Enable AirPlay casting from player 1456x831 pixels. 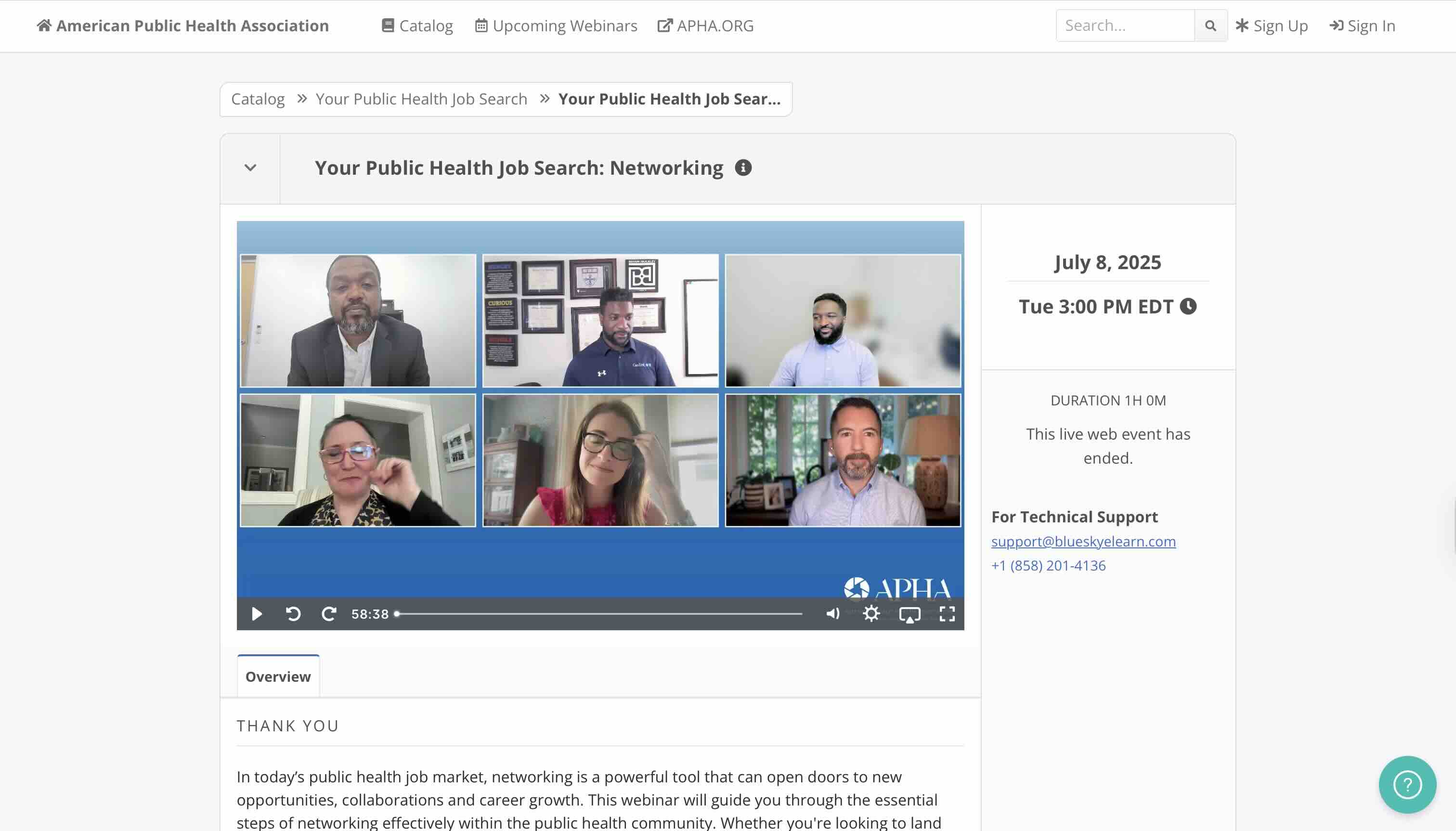(909, 614)
